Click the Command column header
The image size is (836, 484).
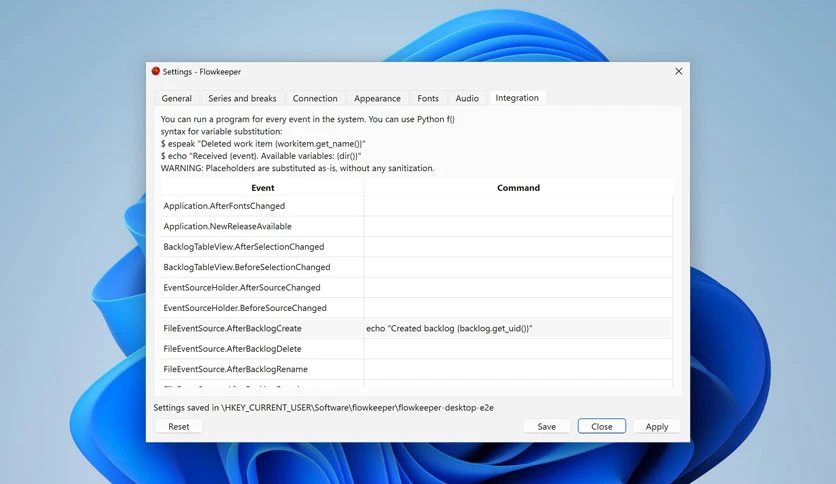[518, 188]
